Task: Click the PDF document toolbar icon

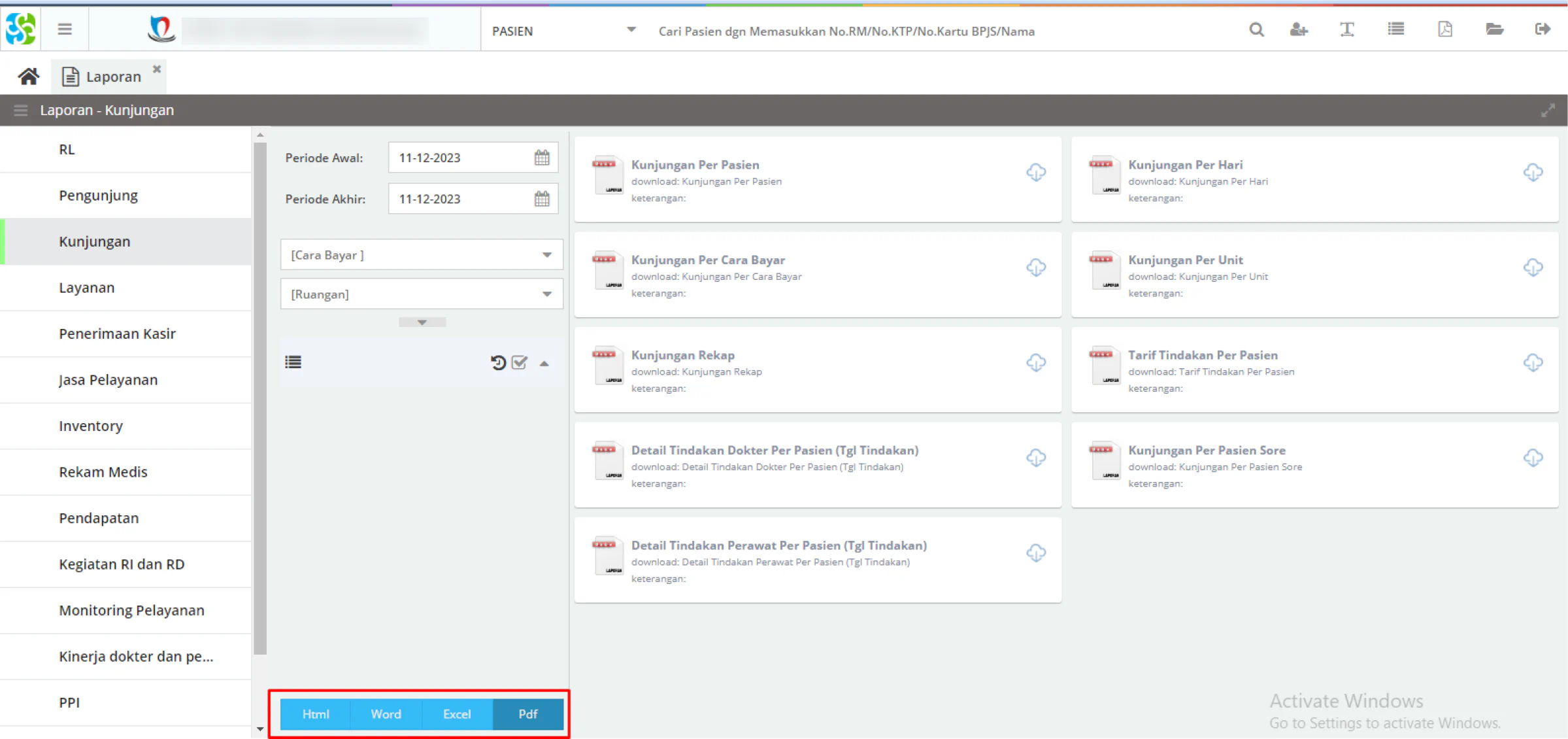Action: 1444,29
